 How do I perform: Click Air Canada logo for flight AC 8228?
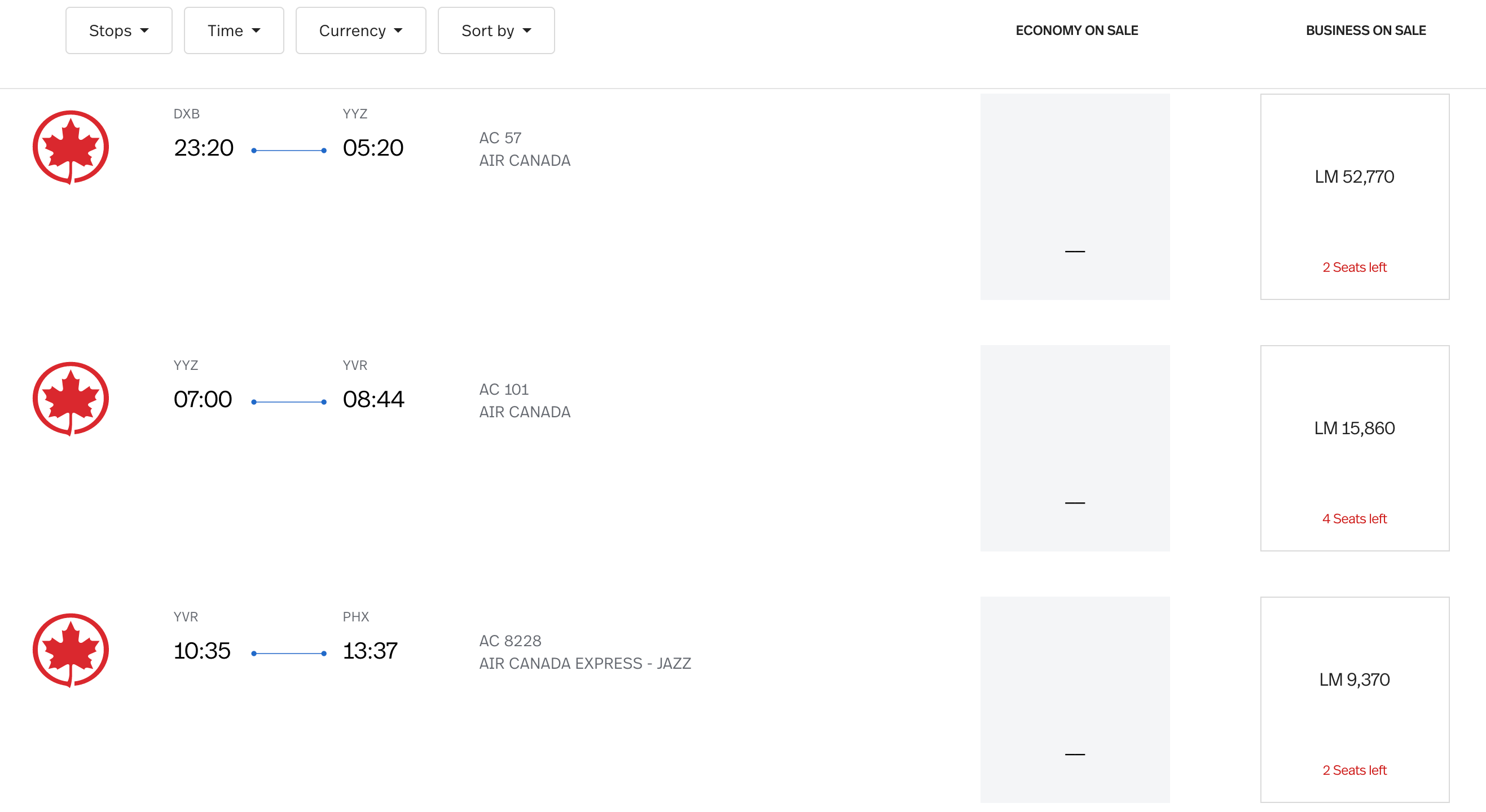pyautogui.click(x=71, y=651)
